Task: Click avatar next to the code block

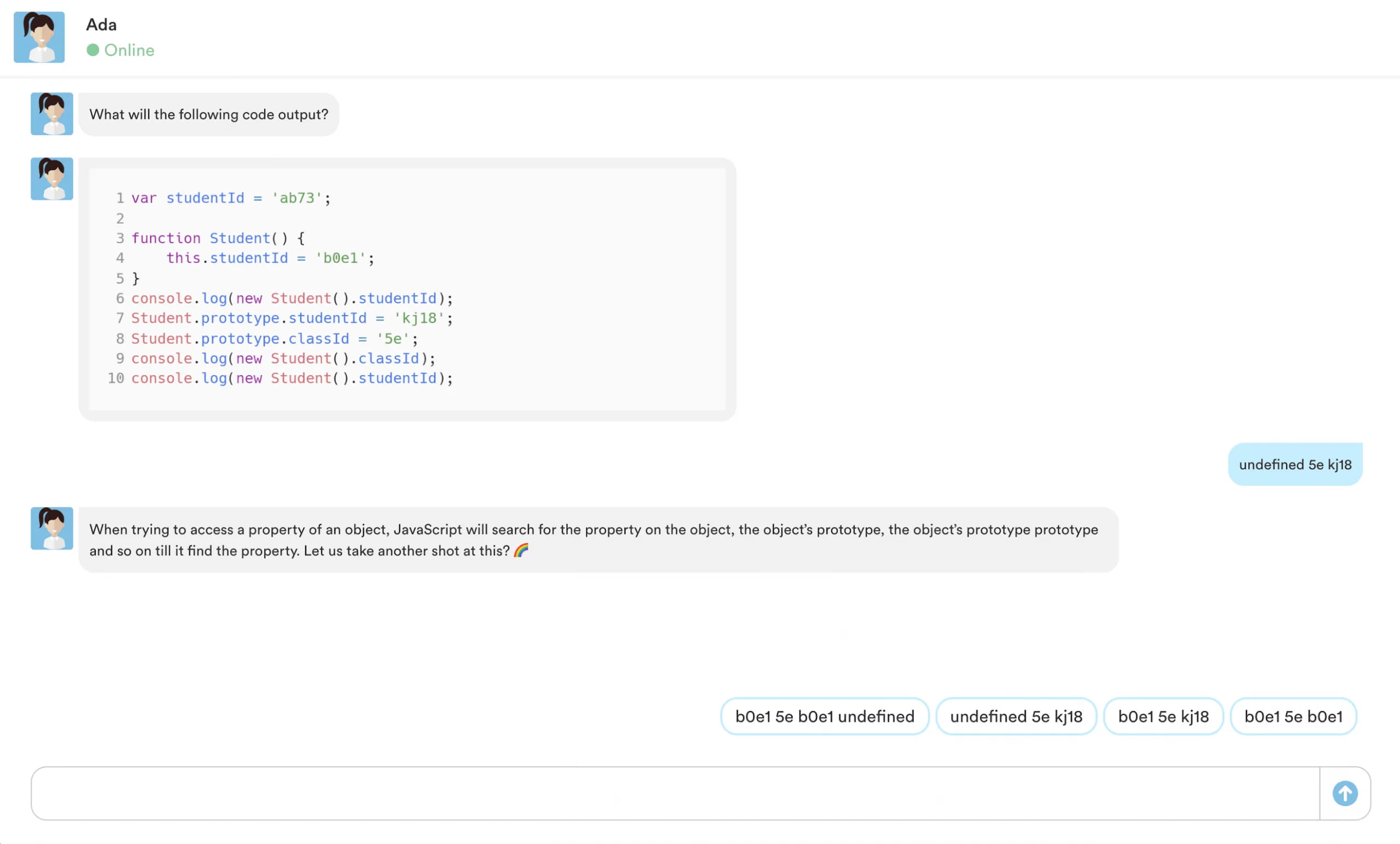Action: [x=52, y=178]
